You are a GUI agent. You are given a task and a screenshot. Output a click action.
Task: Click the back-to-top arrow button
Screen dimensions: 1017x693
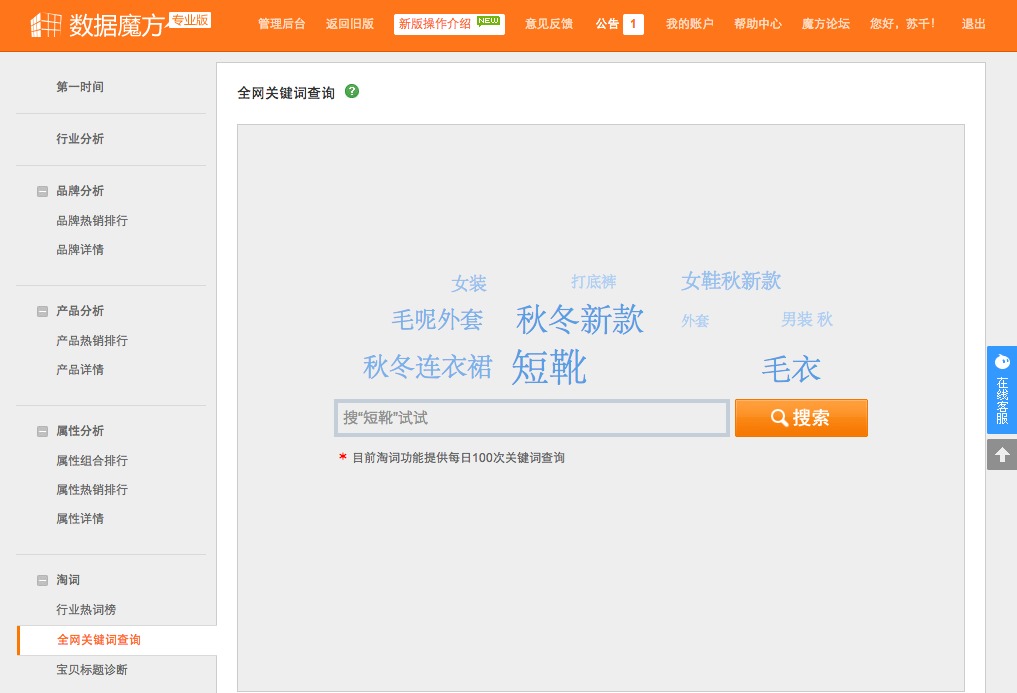click(x=1002, y=455)
